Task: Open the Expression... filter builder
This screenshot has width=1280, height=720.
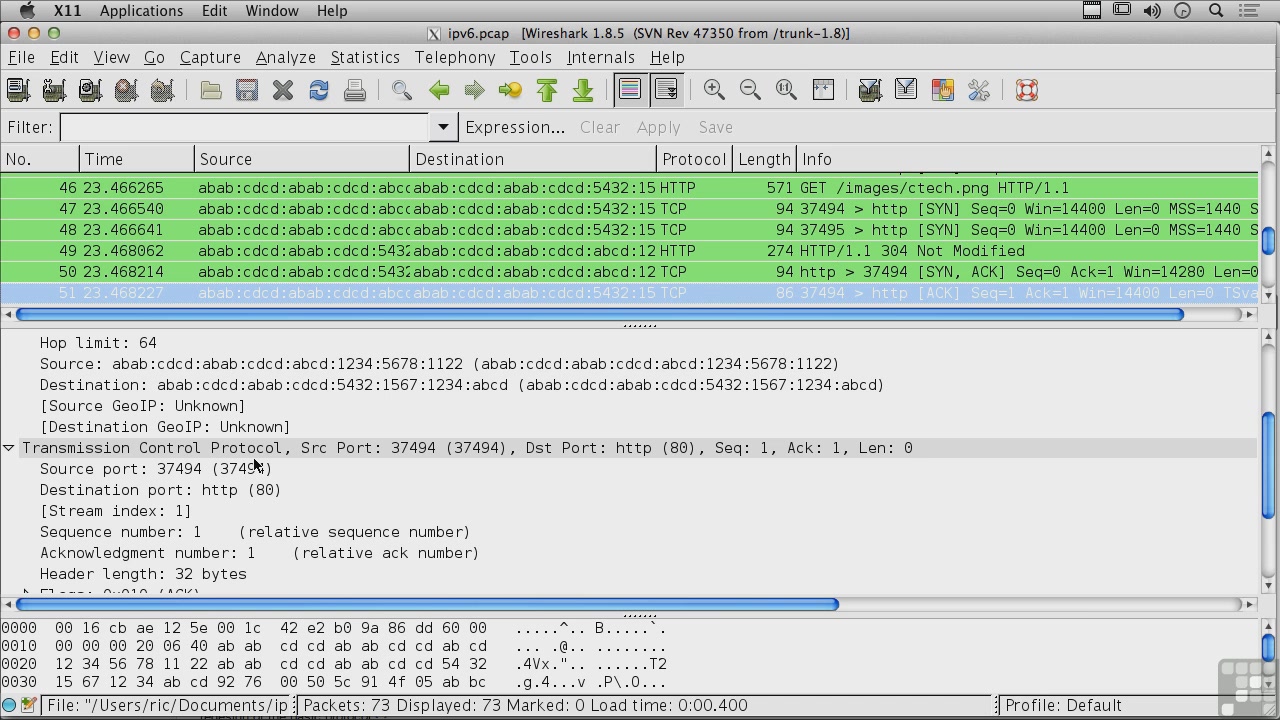Action: pos(515,127)
